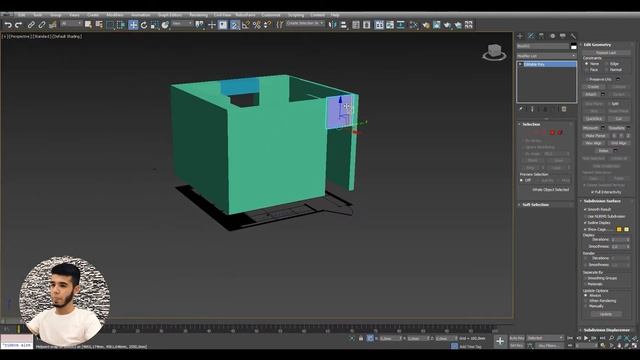Viewport: 640px width, 360px height.
Task: Click the Mirror tool icon
Action: pos(333,25)
